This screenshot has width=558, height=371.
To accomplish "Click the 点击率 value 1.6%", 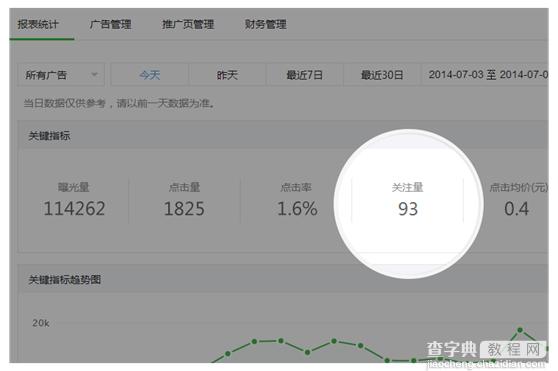I will point(297,209).
